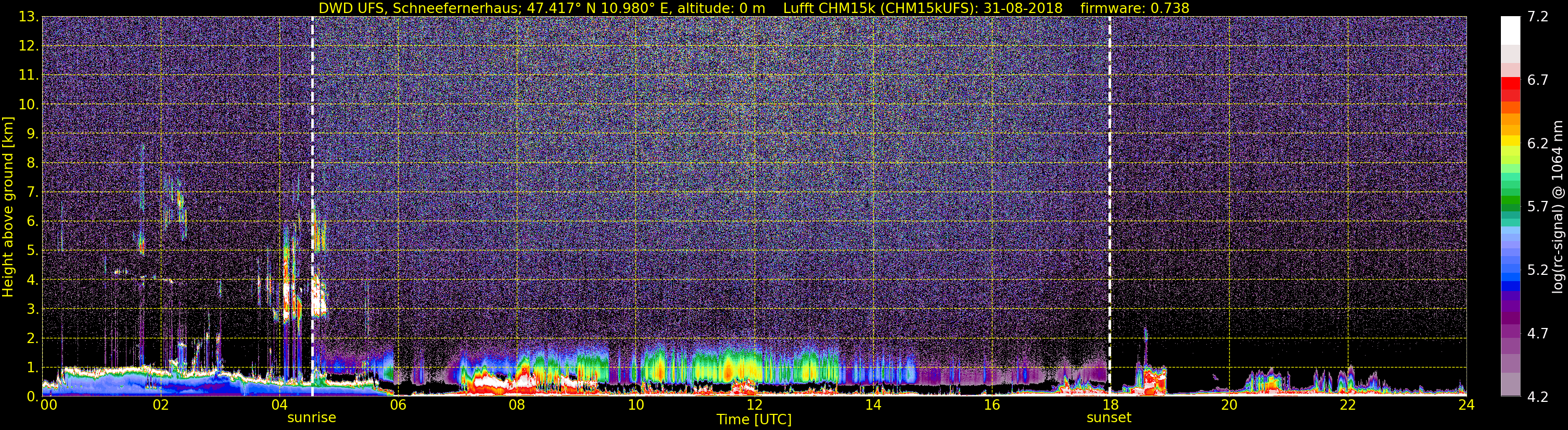Click the colorbar tick value '5.2'
Screen dimensions: 1568x430
click(1538, 270)
